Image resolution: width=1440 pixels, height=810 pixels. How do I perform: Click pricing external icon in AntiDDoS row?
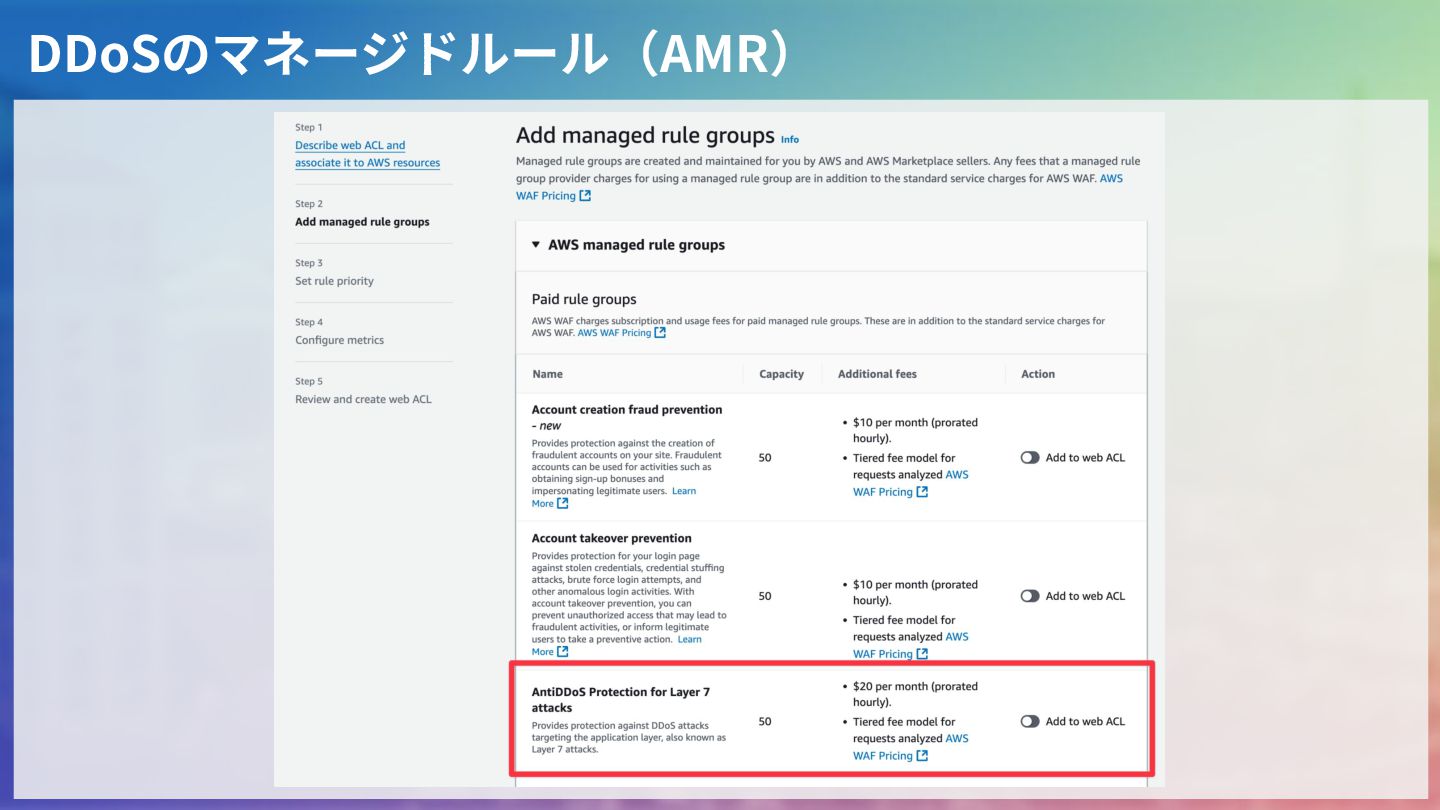922,756
